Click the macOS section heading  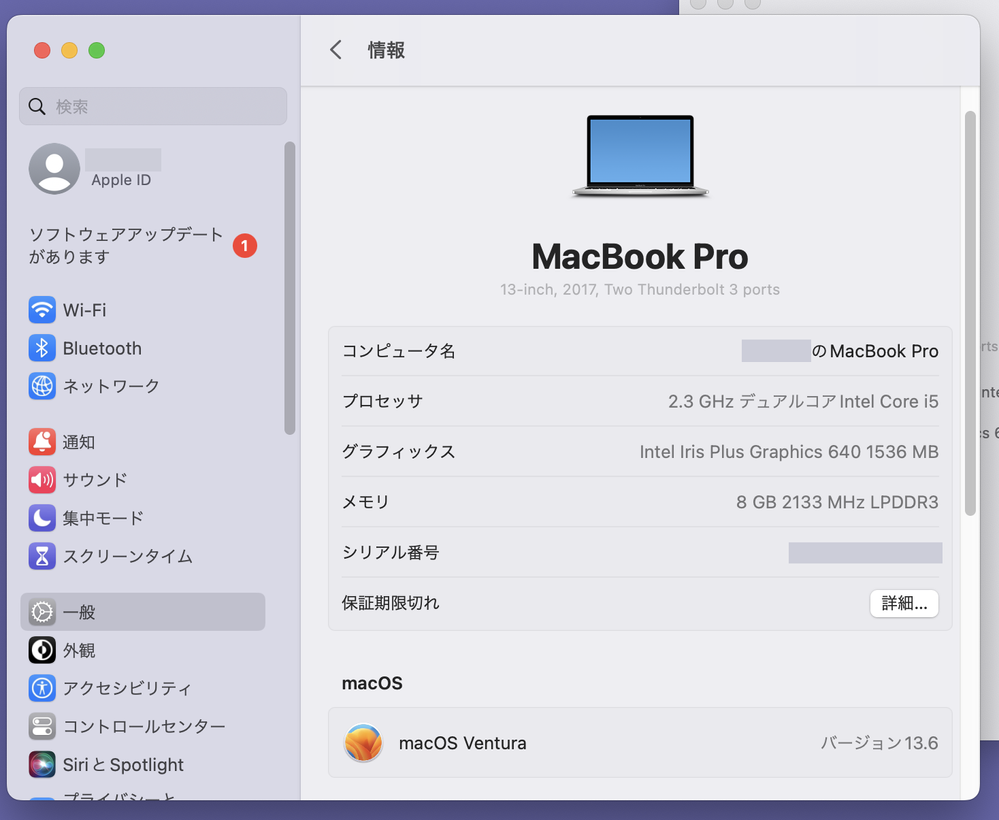372,684
